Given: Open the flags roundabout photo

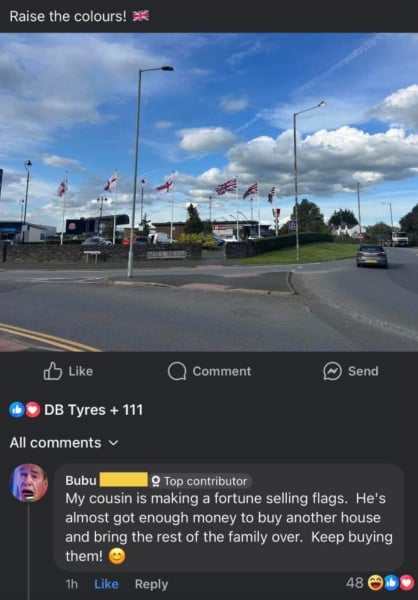Looking at the screenshot, I should click(209, 192).
